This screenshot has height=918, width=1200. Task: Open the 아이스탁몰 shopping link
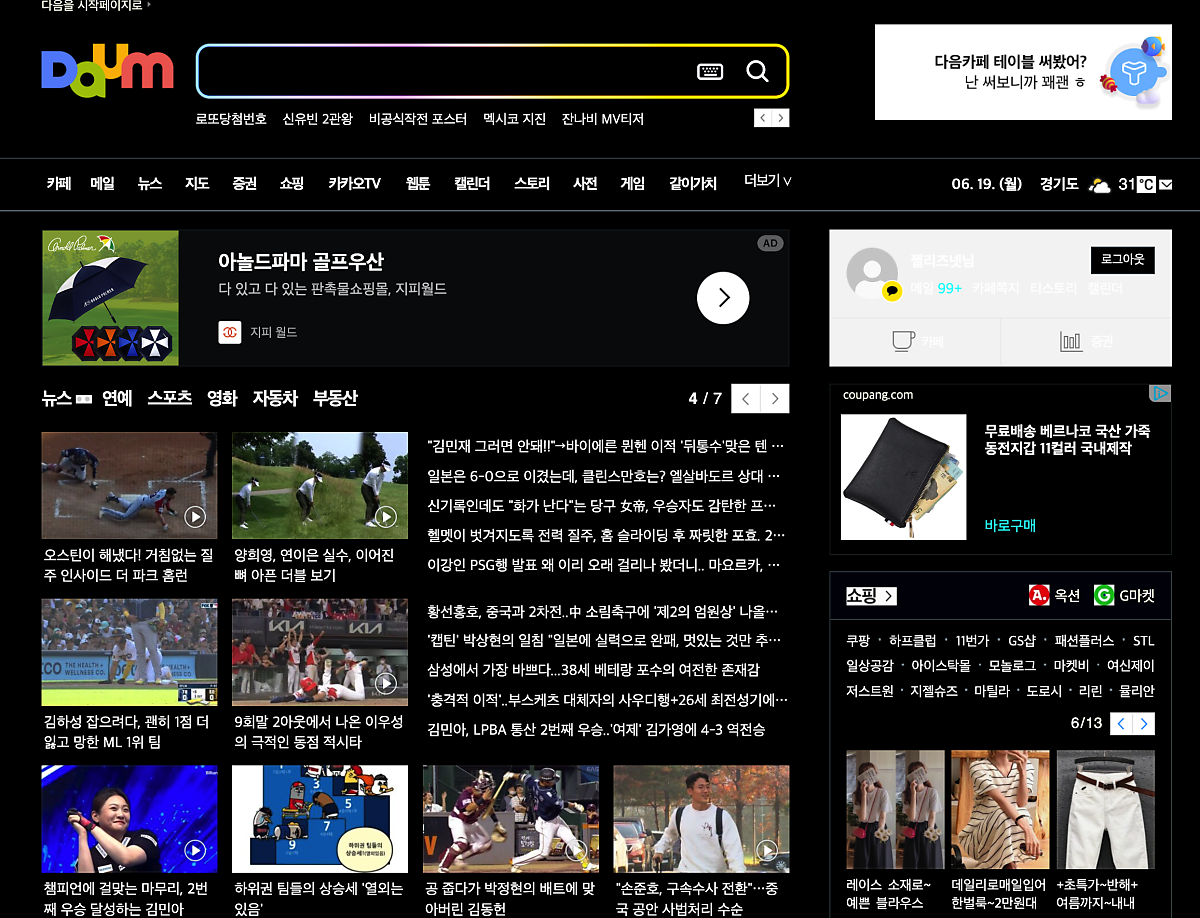tap(941, 665)
